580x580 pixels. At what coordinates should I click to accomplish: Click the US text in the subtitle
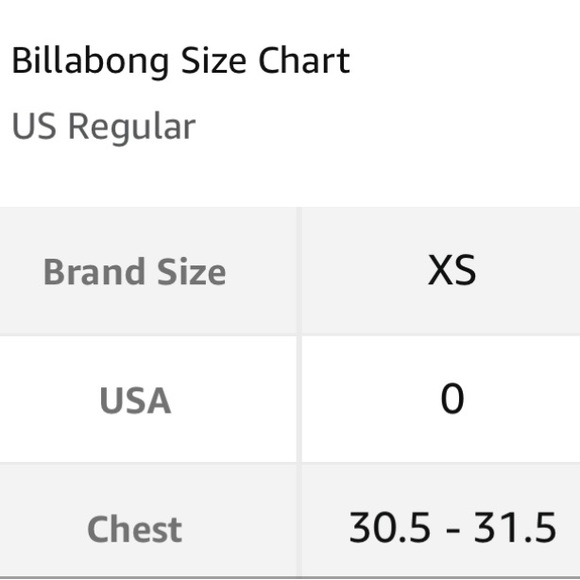[x=34, y=126]
